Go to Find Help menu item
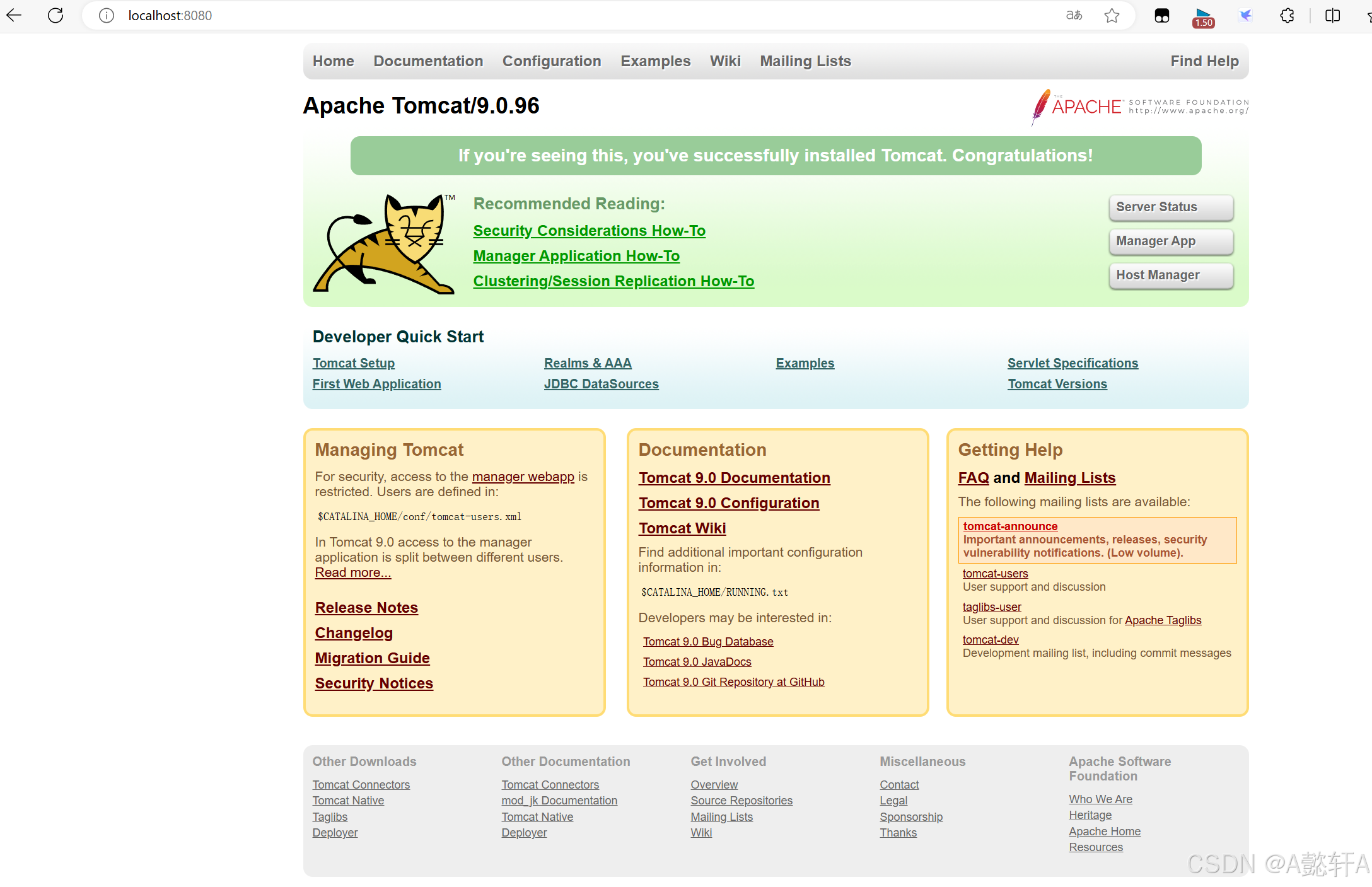 pos(1204,61)
